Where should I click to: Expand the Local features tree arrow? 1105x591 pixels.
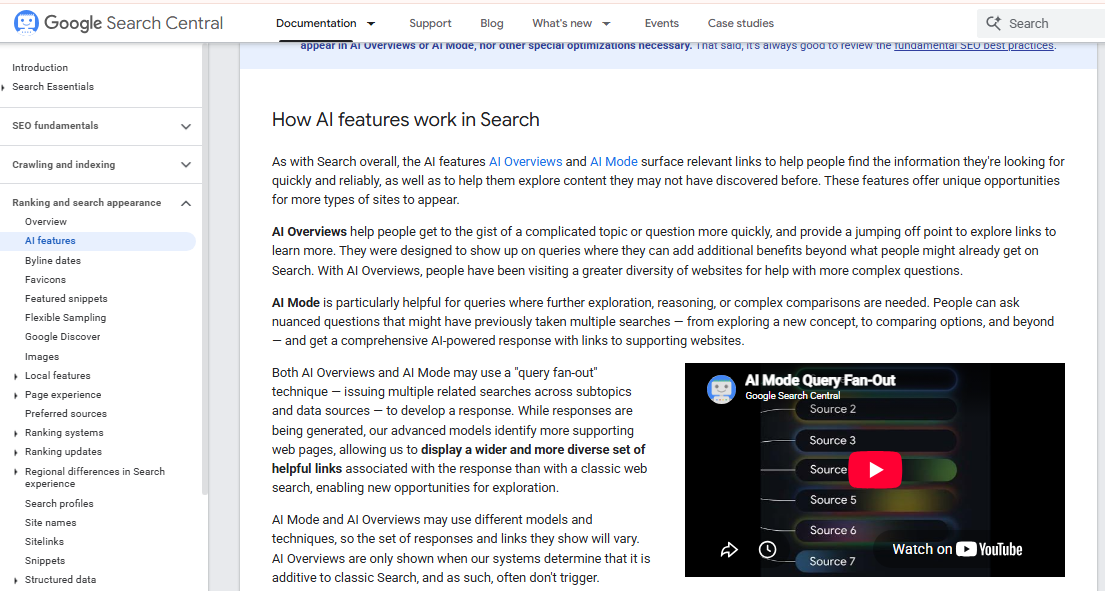point(16,376)
